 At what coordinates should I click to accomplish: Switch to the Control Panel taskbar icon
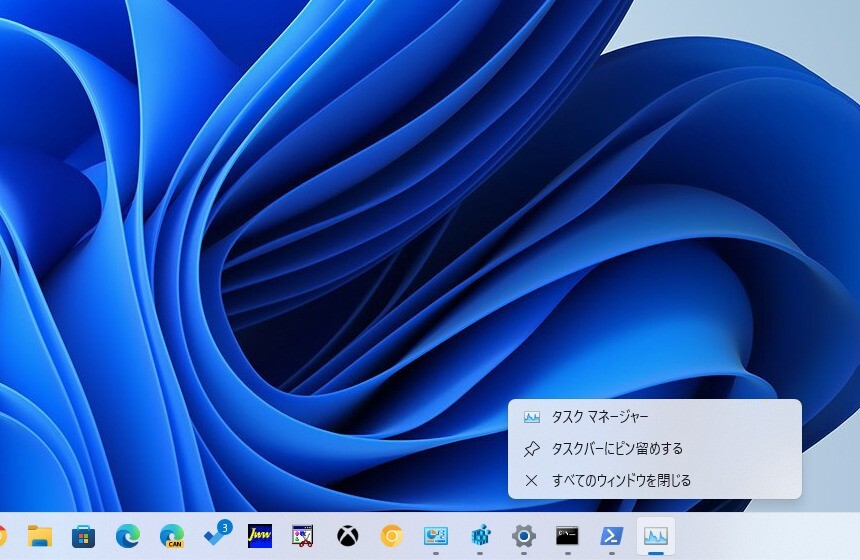(435, 536)
